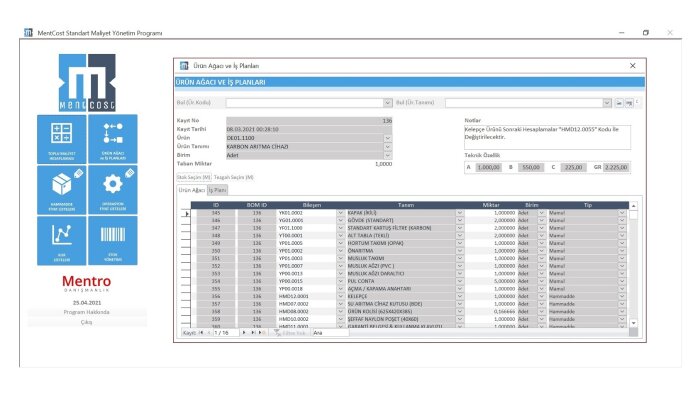Click the MentCost logo in sidebar
This screenshot has width=700, height=394.
pos(87,83)
